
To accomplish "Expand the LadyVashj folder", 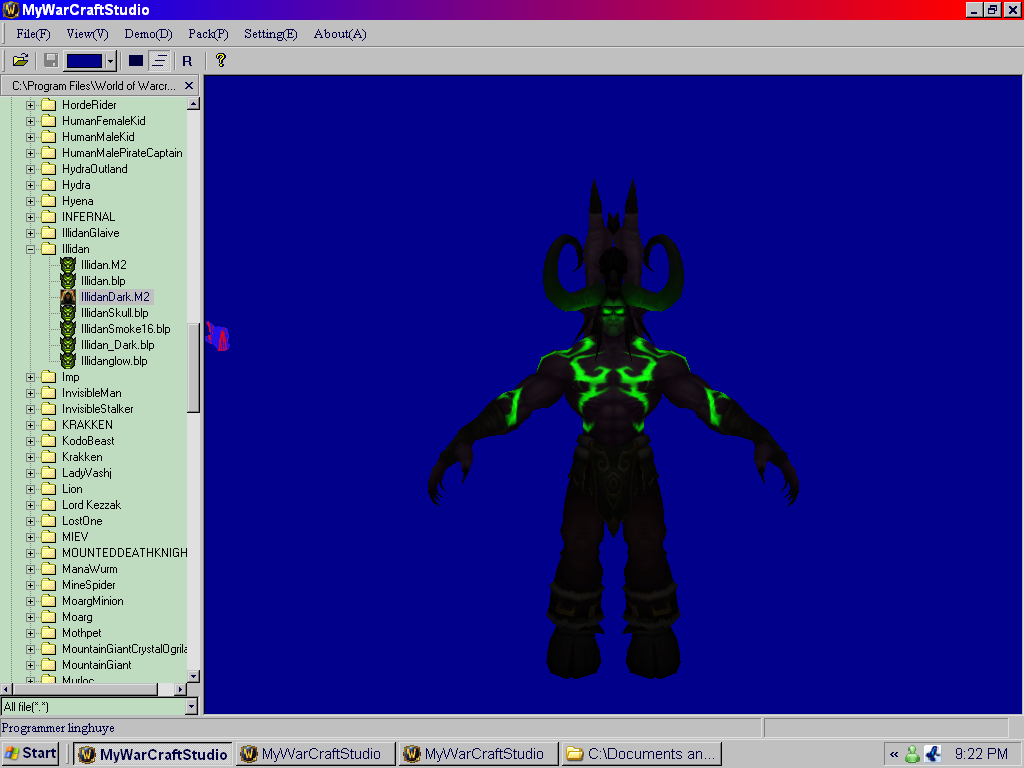I will coord(30,473).
